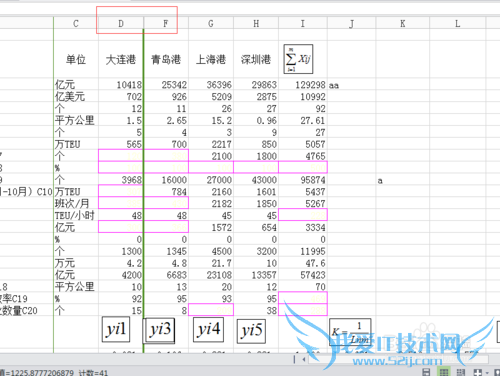Click the cell containing 43000
This screenshot has width=500, height=376.
coord(256,180)
